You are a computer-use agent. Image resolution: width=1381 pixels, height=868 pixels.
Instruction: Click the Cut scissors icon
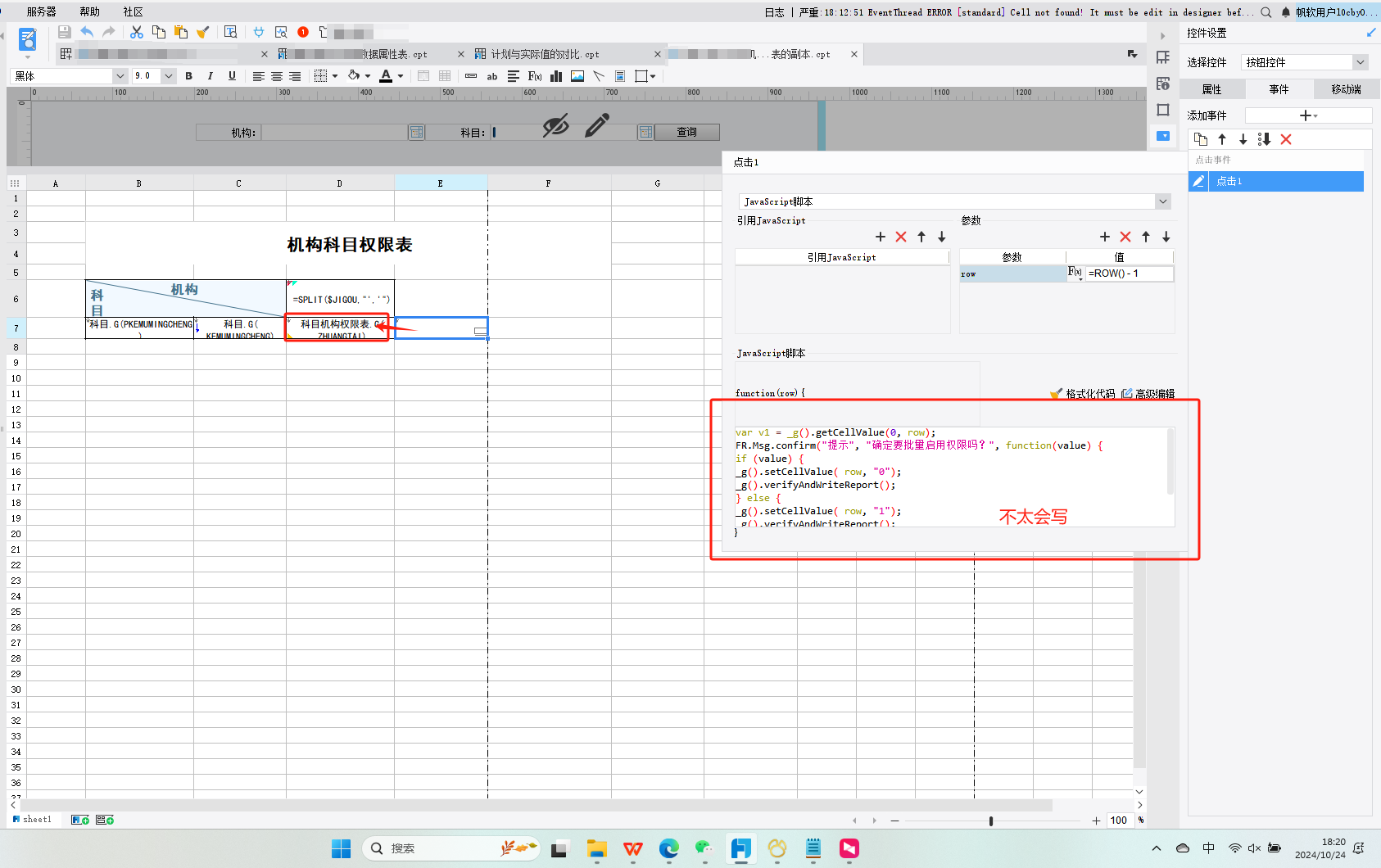tap(137, 32)
